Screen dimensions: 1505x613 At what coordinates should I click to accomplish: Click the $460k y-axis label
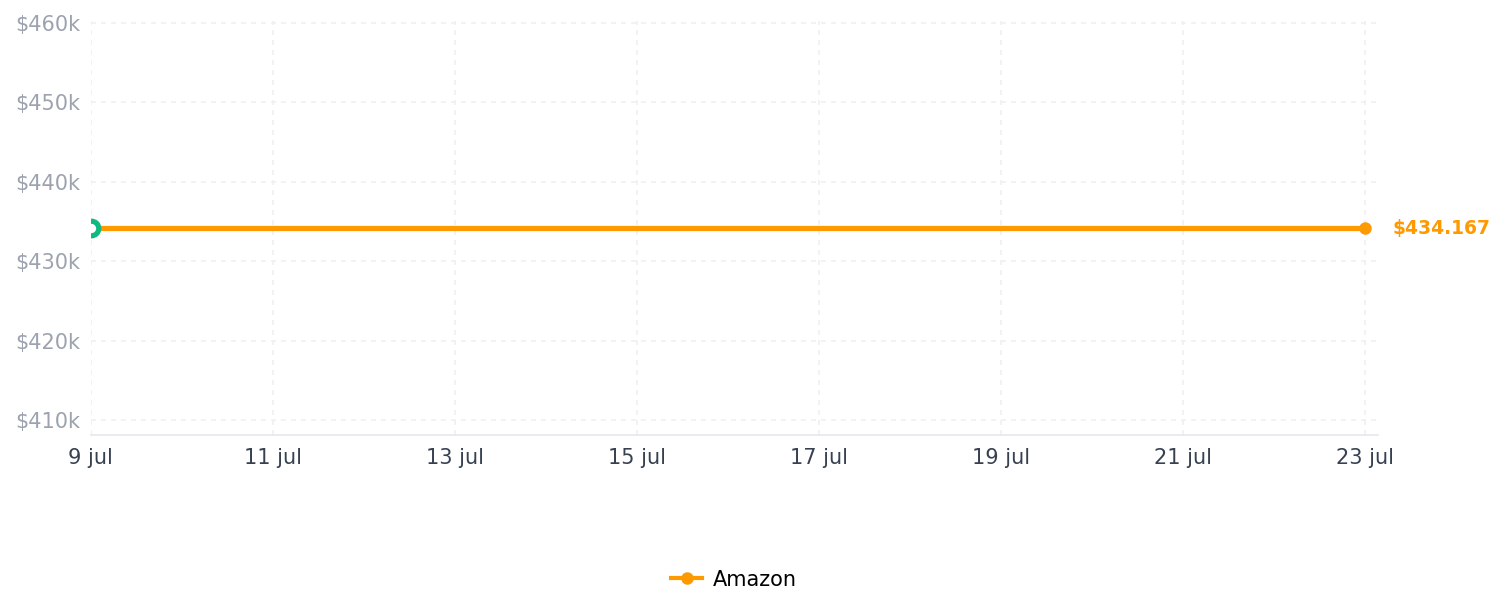point(48,24)
